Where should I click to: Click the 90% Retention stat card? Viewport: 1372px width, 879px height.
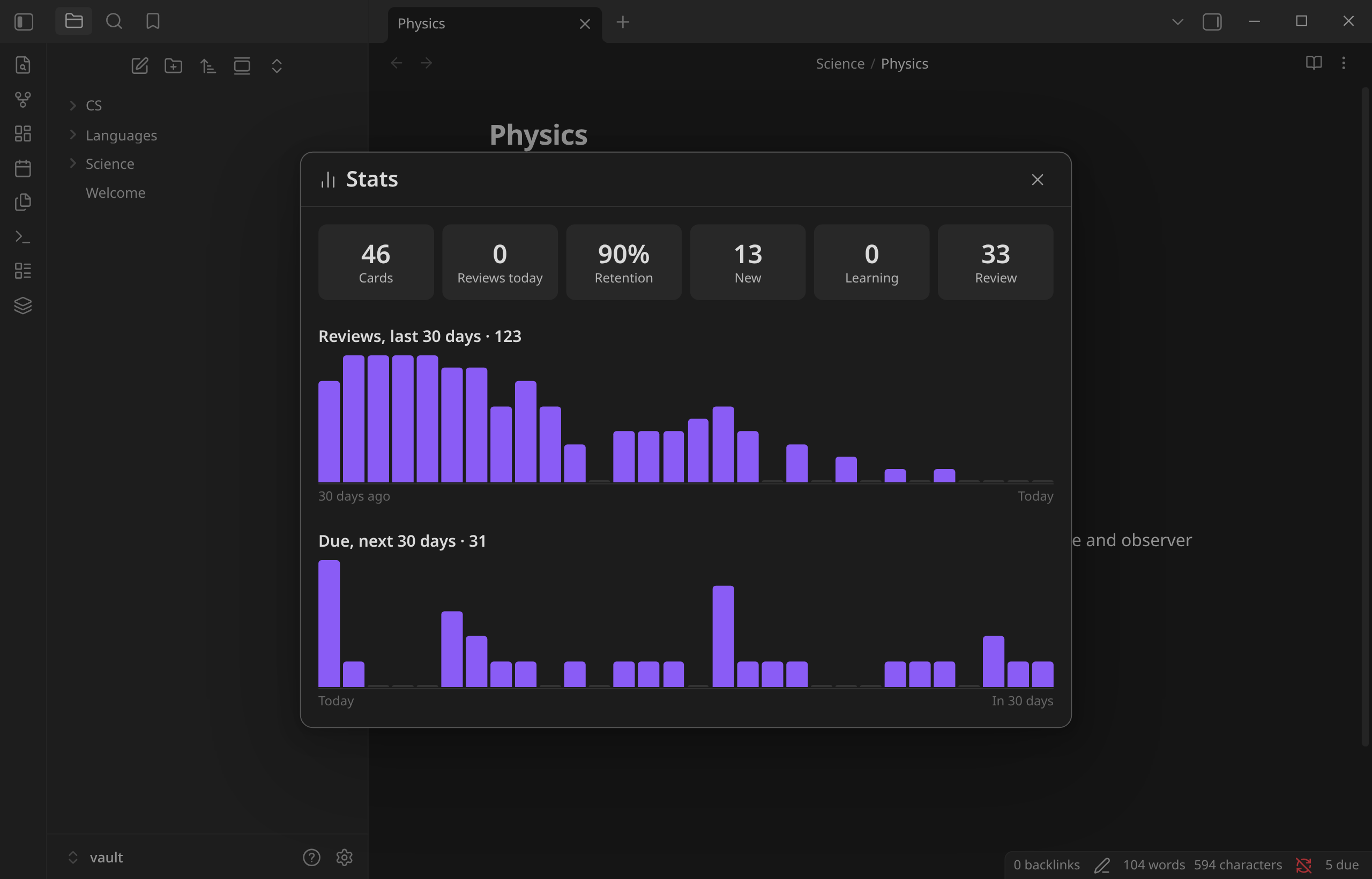click(x=623, y=262)
